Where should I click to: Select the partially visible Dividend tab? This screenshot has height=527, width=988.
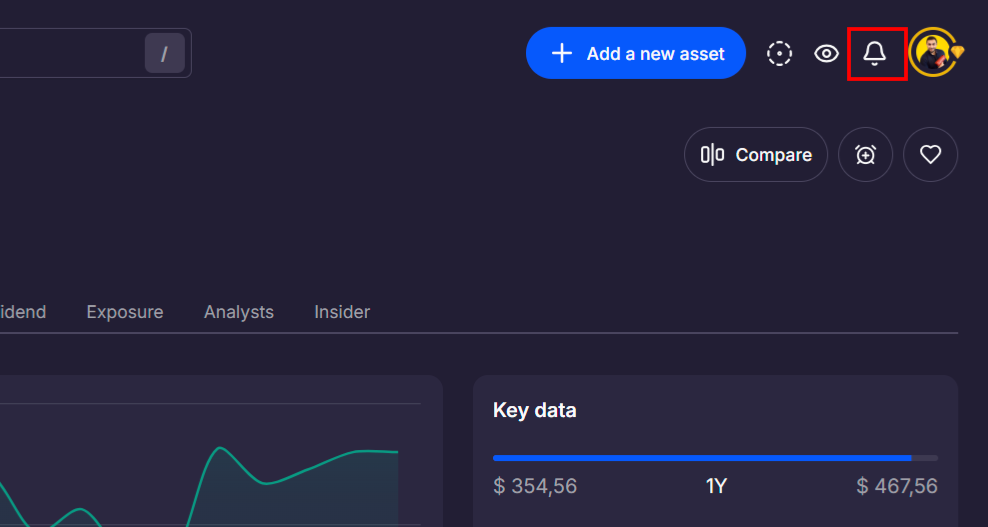point(23,312)
